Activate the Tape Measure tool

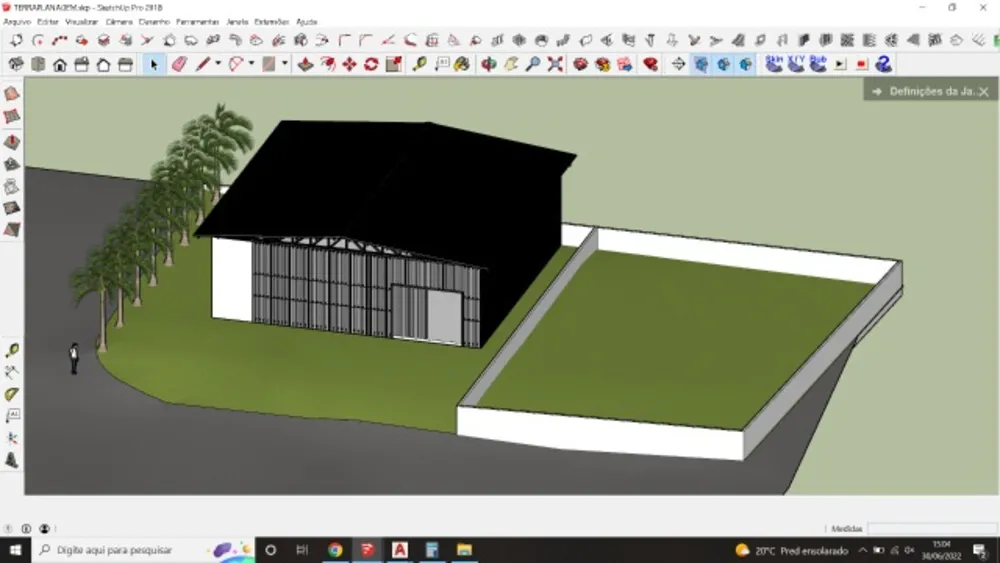[x=419, y=64]
